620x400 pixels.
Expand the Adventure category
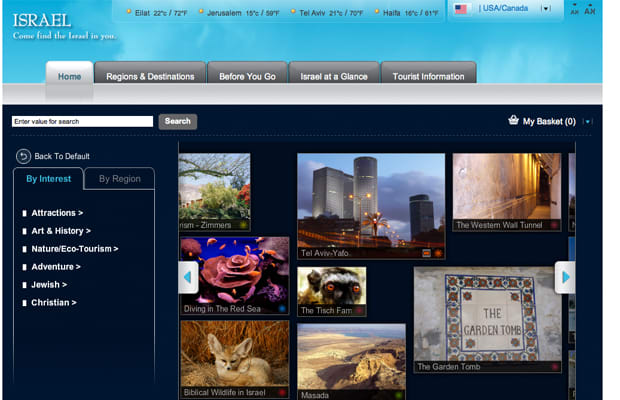click(56, 267)
